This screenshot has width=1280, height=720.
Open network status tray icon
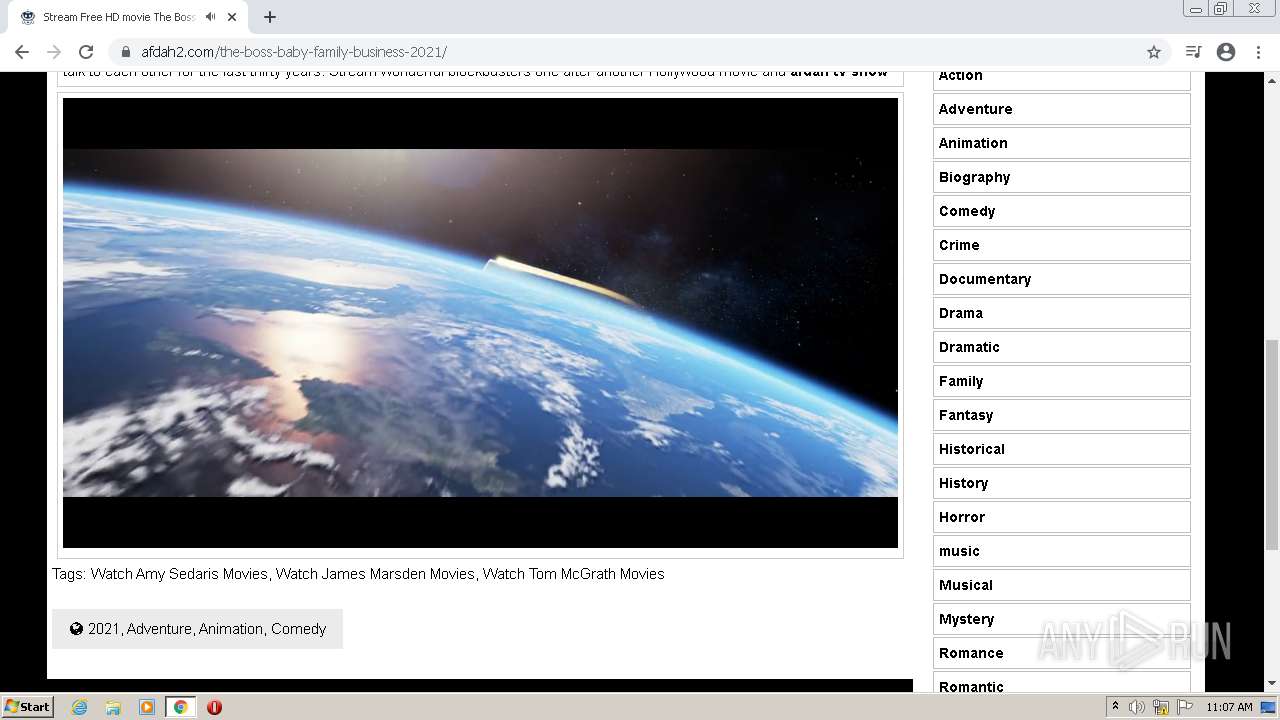pyautogui.click(x=1161, y=707)
